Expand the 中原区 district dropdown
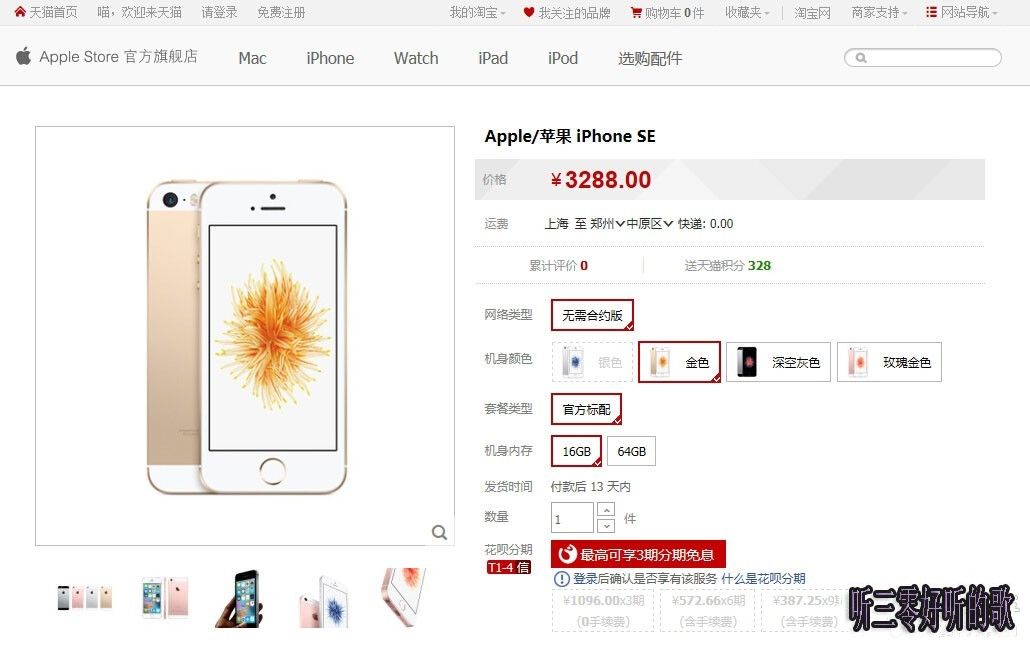 coord(650,224)
